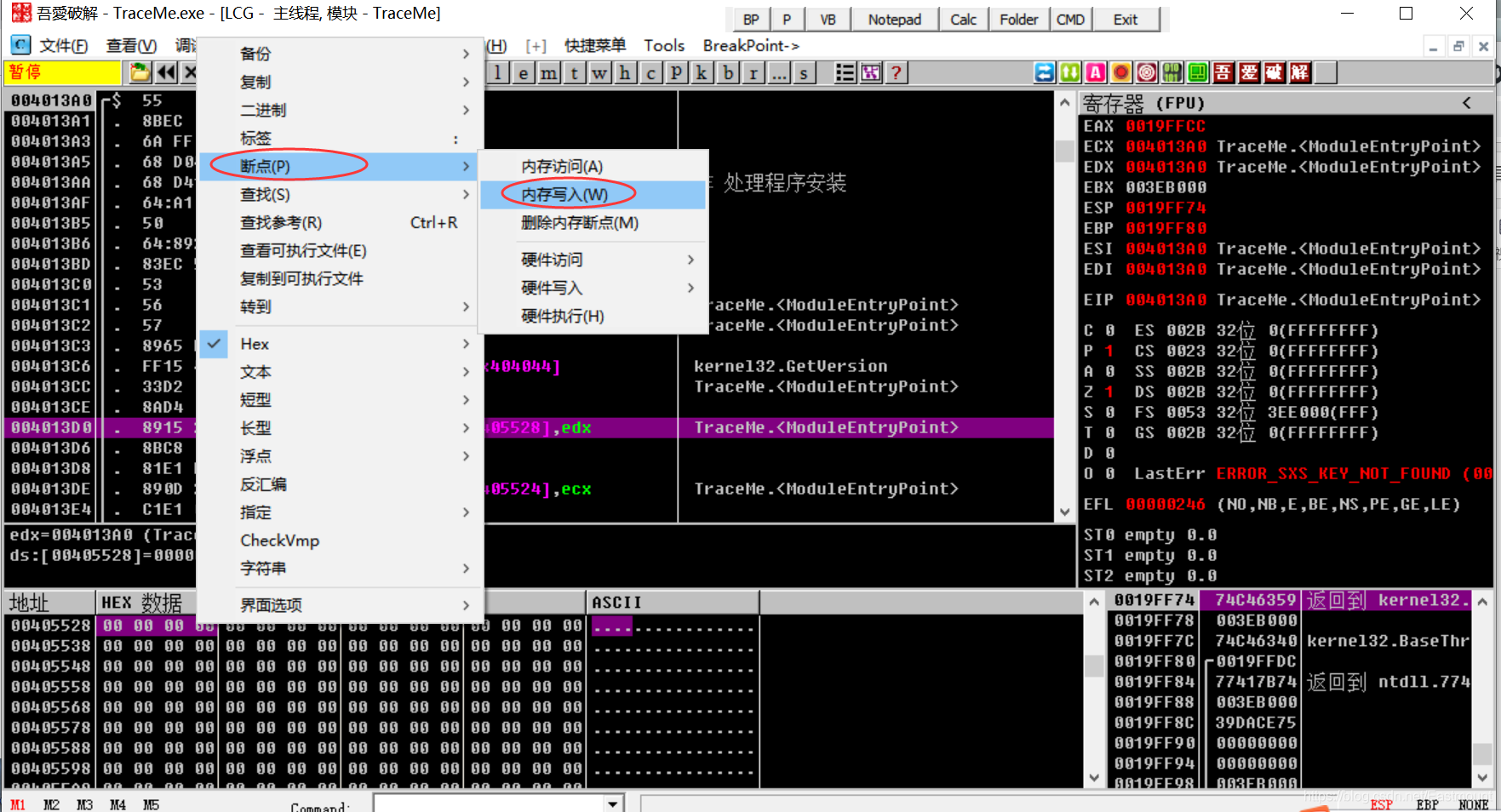Expand the 转到 go-to submenu
This screenshot has width=1501, height=812.
[x=341, y=307]
